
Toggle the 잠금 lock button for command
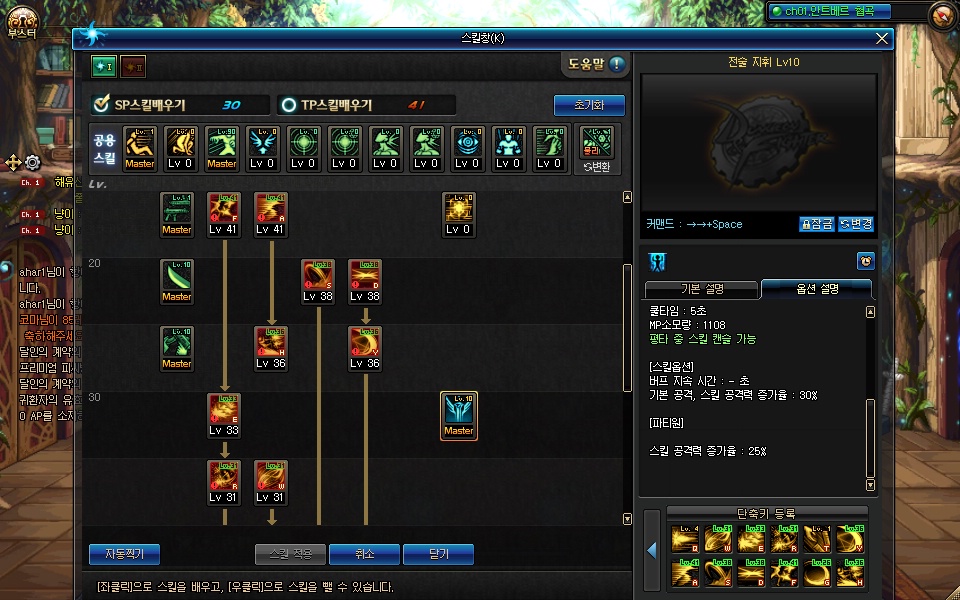tap(817, 224)
